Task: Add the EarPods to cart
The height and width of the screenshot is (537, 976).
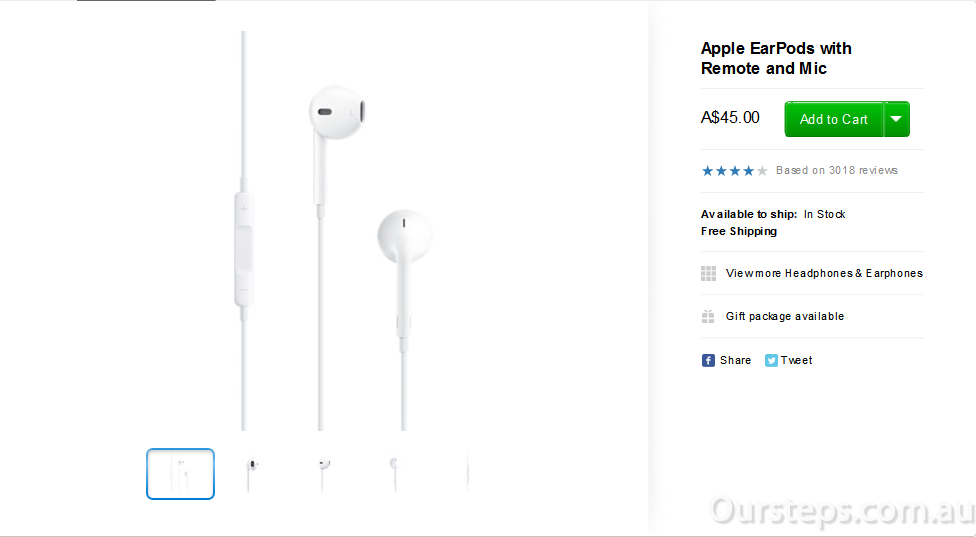Action: [833, 119]
